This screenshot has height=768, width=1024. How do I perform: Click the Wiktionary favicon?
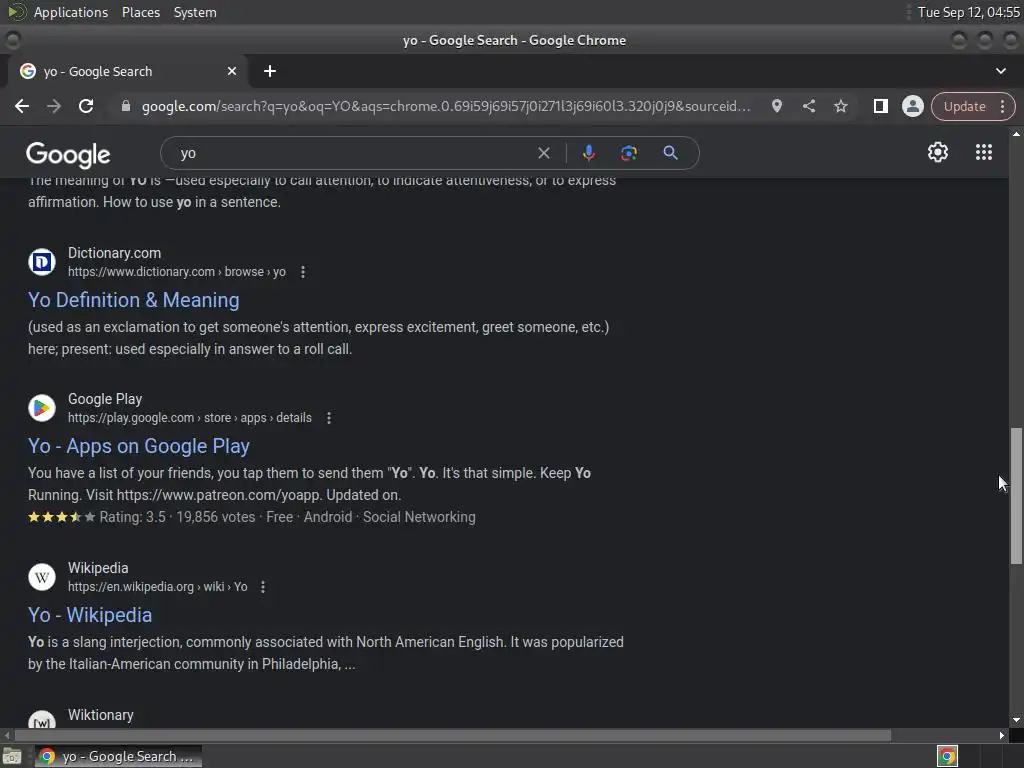(42, 721)
